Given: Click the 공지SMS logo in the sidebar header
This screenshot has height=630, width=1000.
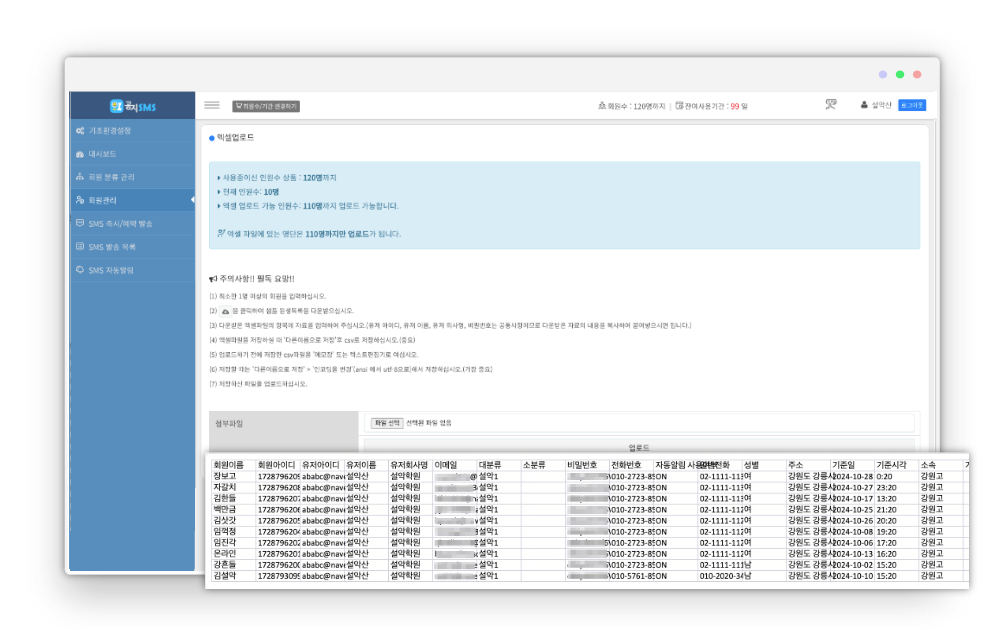Looking at the screenshot, I should coord(133,106).
